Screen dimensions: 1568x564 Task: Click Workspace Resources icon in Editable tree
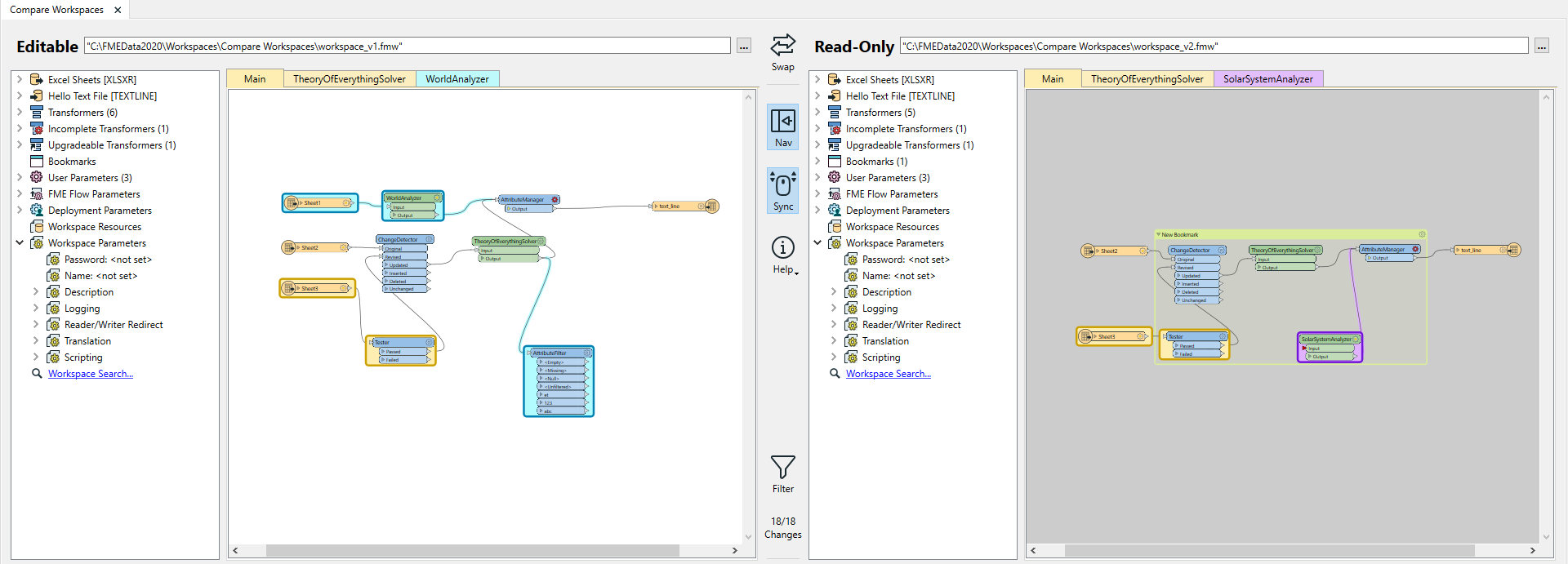(37, 226)
